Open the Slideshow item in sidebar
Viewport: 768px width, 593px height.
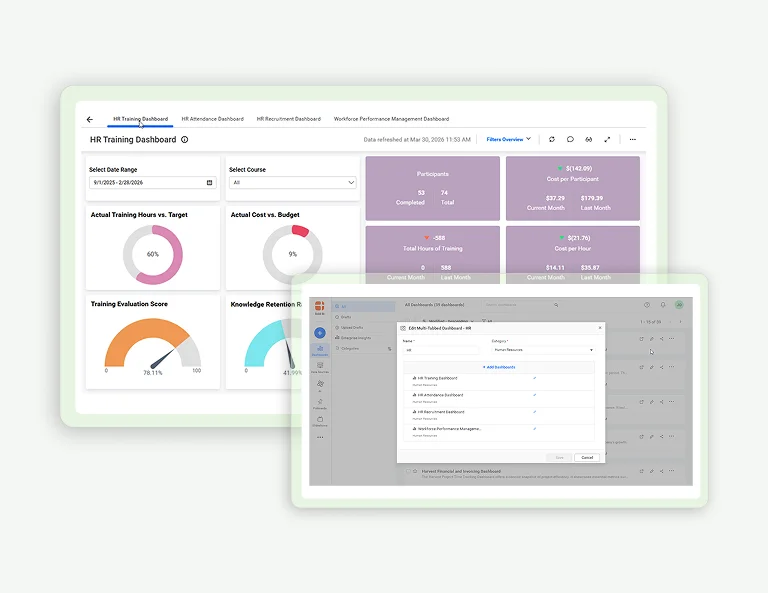click(x=320, y=421)
